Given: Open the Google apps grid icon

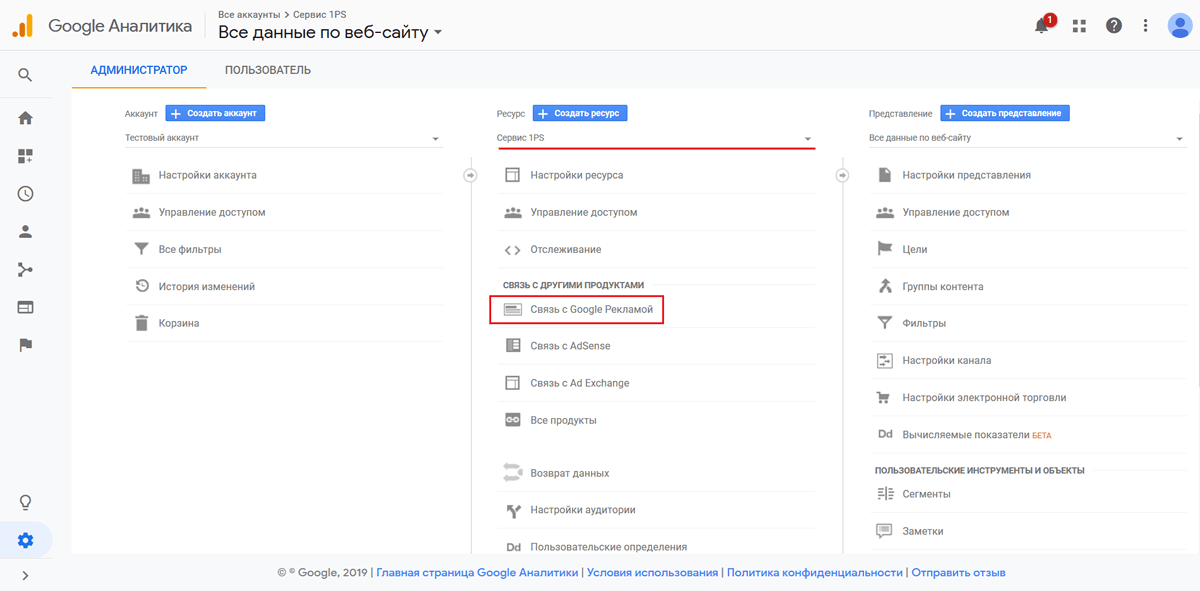Looking at the screenshot, I should point(1079,26).
